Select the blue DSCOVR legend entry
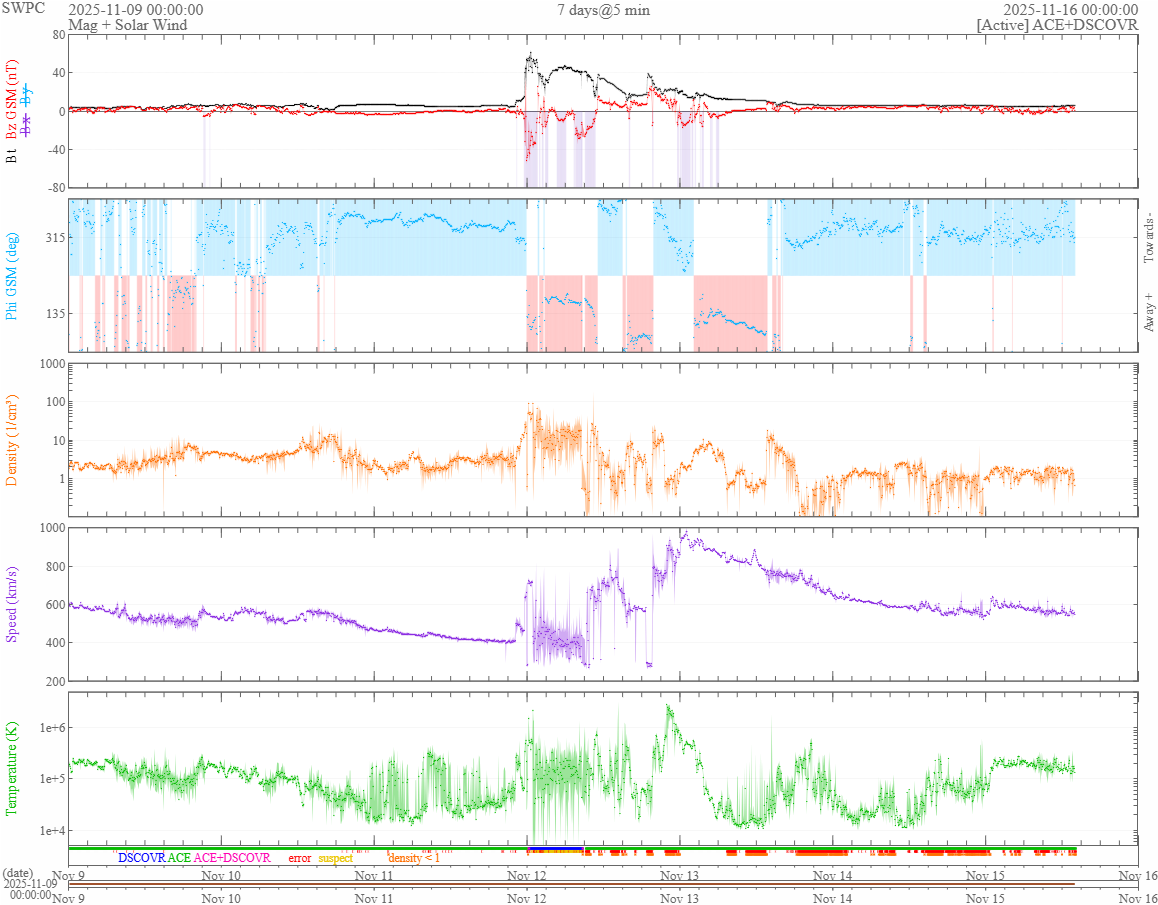1158x905 pixels. tap(141, 858)
